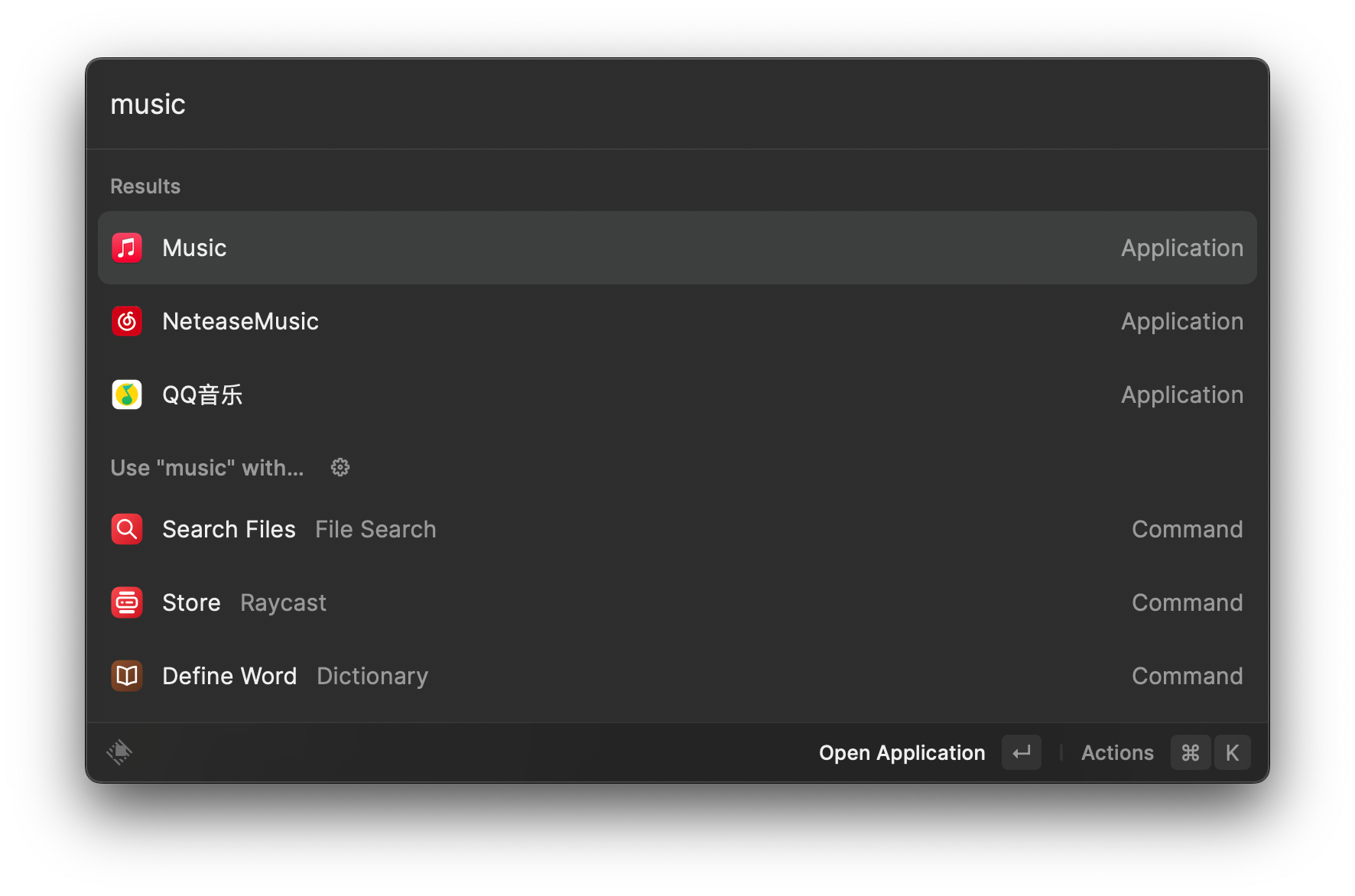Click the Raycast Store icon
The image size is (1355, 896).
(x=127, y=602)
